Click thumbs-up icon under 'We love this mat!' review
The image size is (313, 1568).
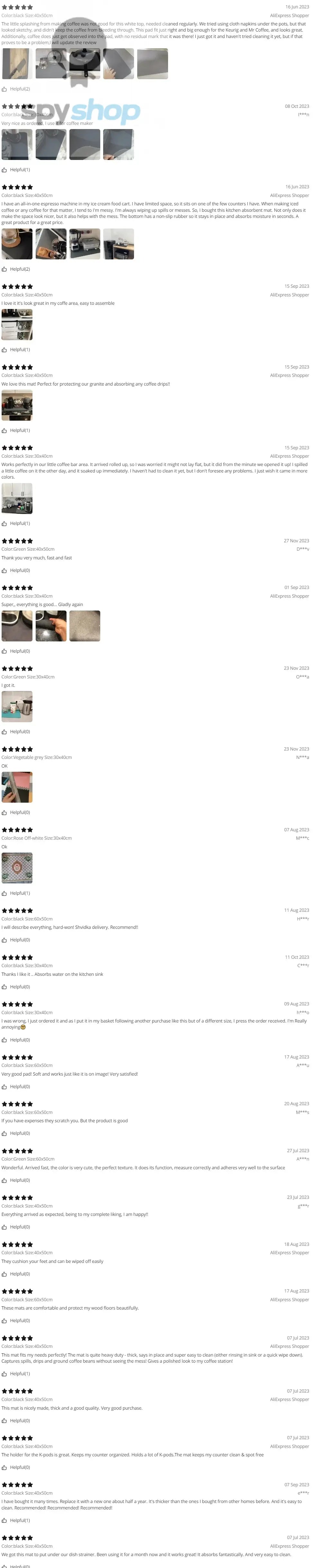point(4,430)
